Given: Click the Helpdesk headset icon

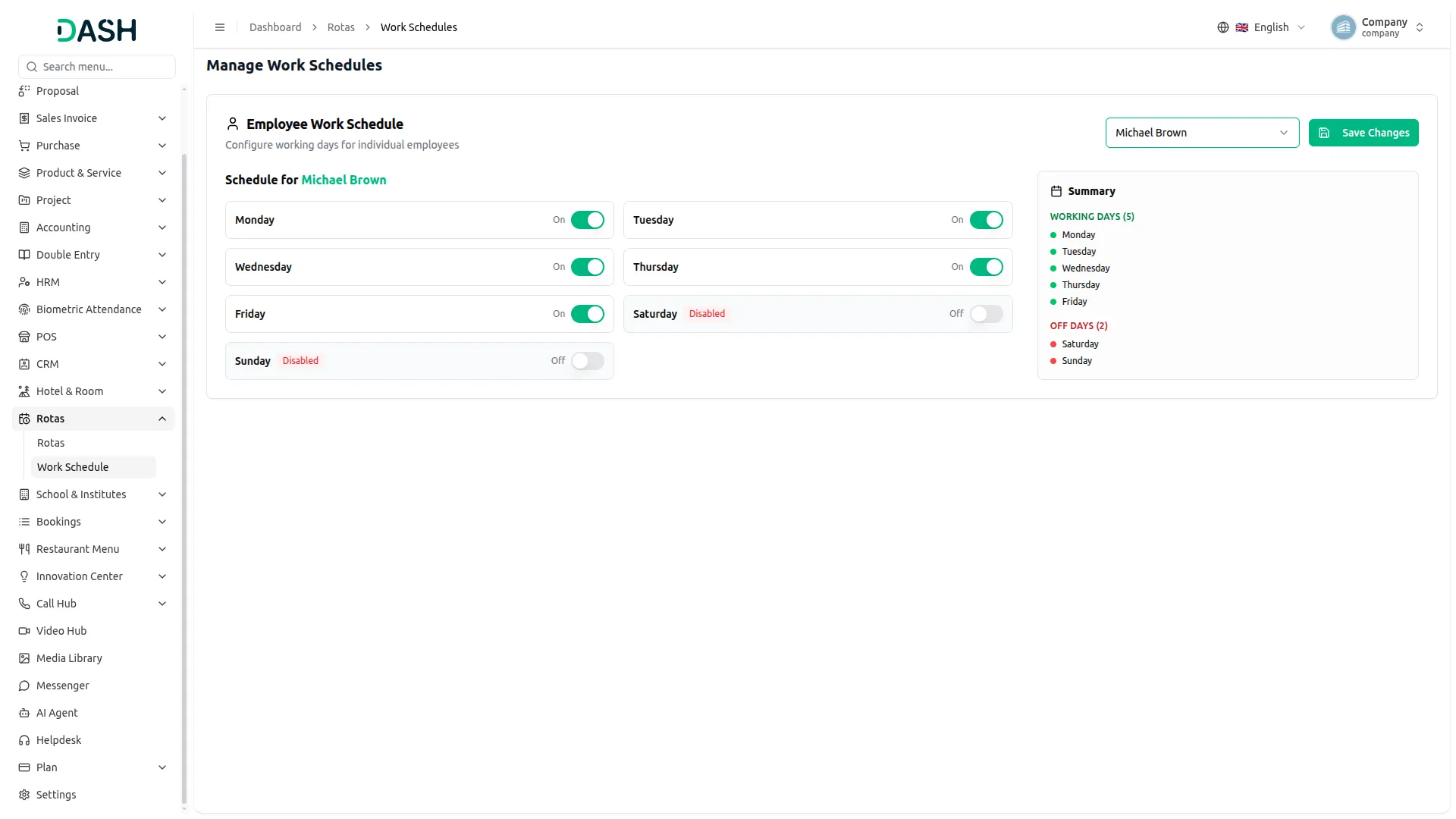Looking at the screenshot, I should click(24, 740).
